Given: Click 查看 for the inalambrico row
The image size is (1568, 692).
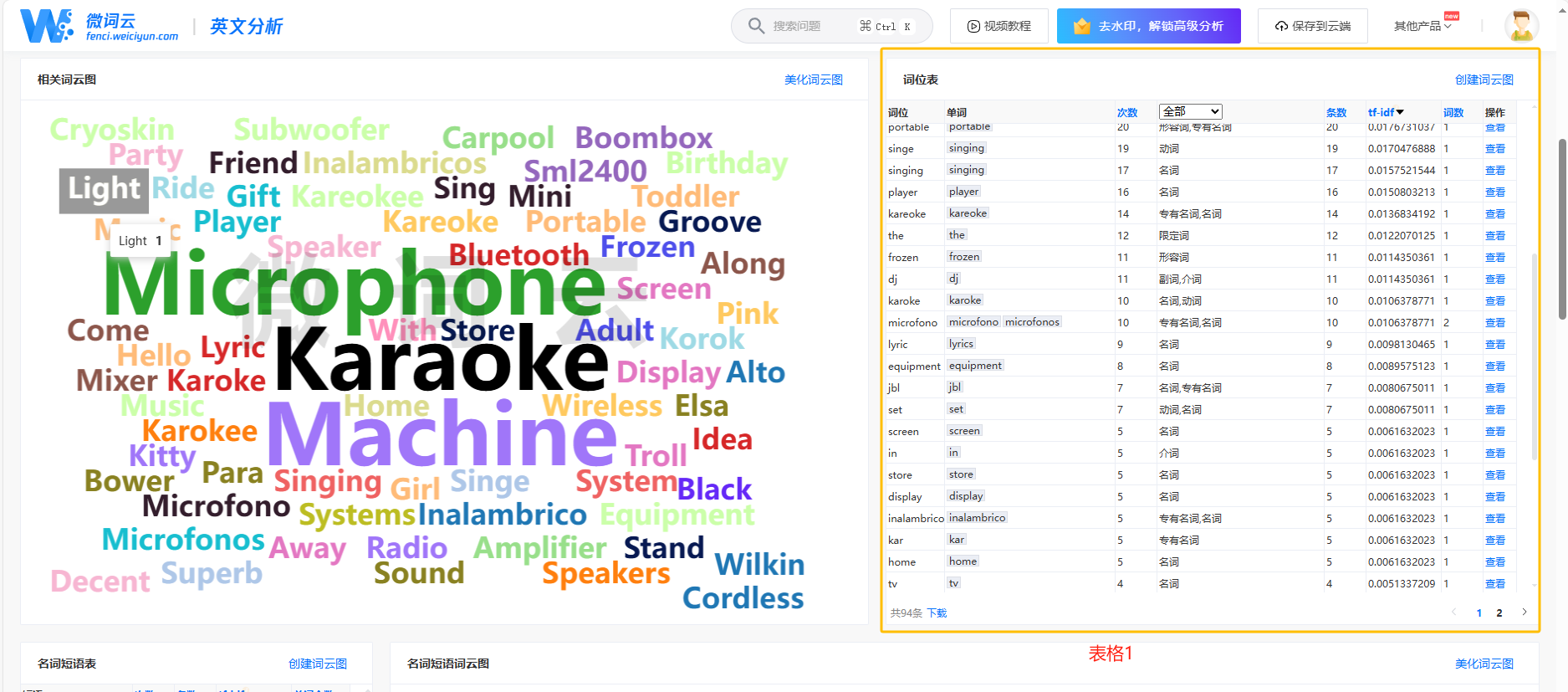Looking at the screenshot, I should point(1494,519).
